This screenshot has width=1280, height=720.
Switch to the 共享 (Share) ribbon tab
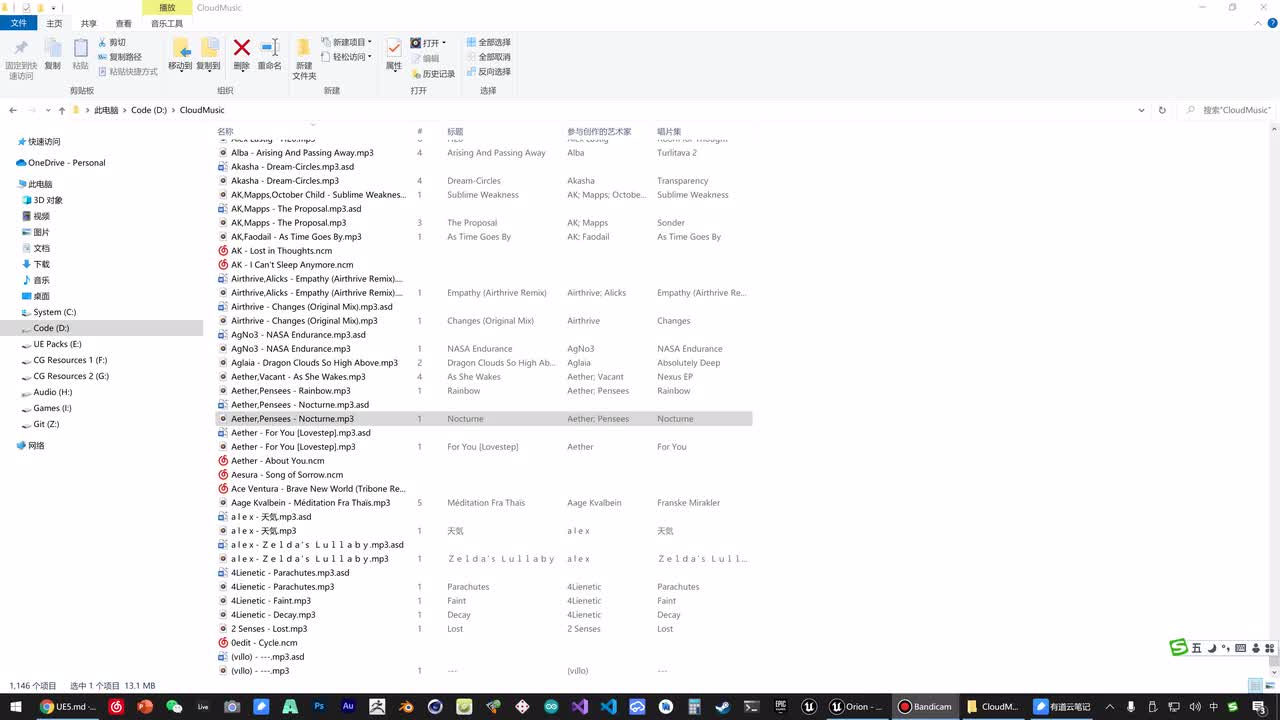click(89, 23)
